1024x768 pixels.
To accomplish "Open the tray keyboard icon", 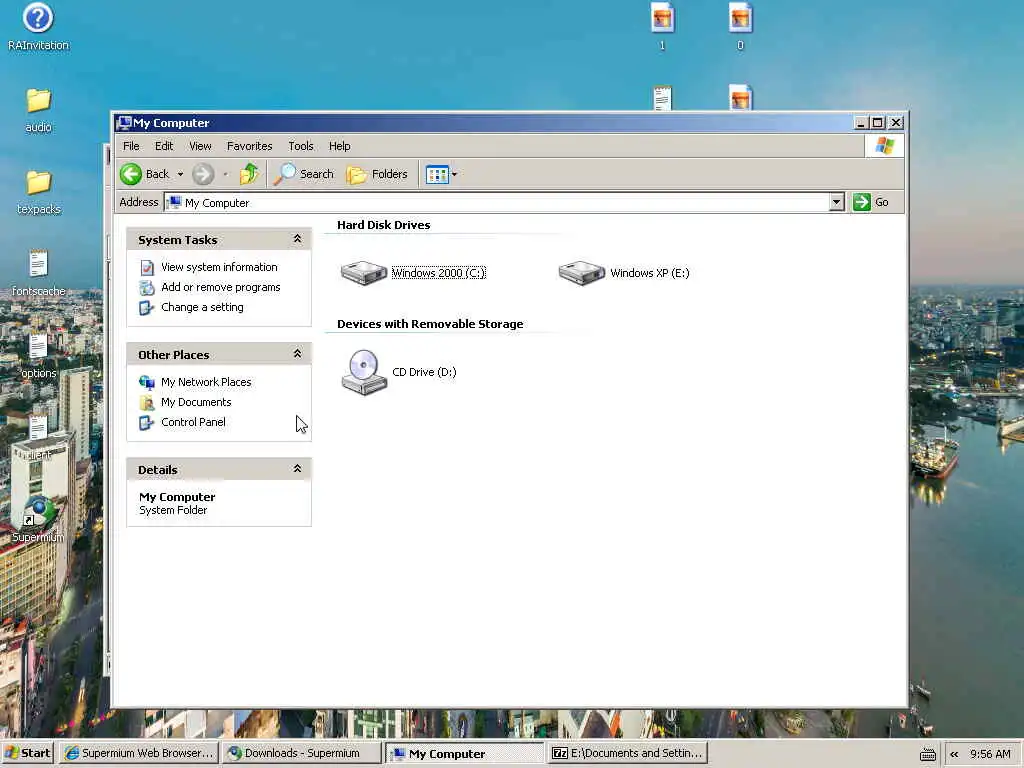I will [x=927, y=754].
